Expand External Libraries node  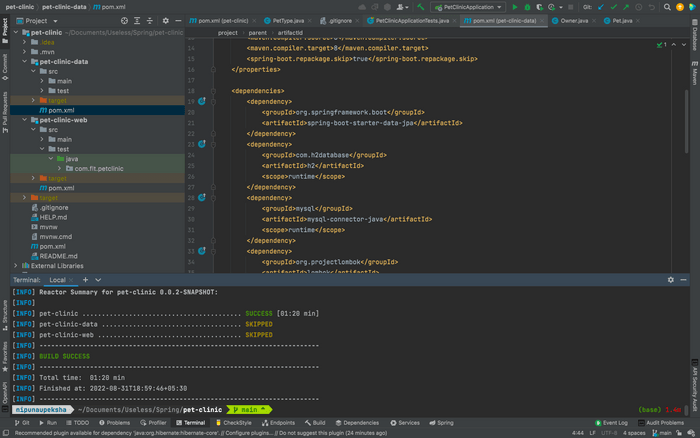(x=16, y=266)
